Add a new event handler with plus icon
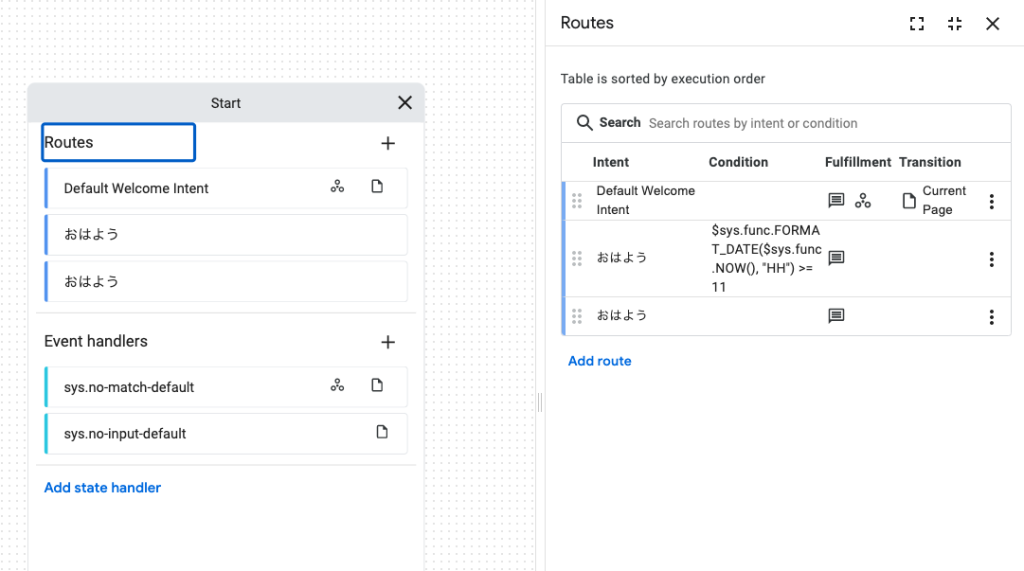Image resolution: width=1024 pixels, height=571 pixels. click(388, 342)
